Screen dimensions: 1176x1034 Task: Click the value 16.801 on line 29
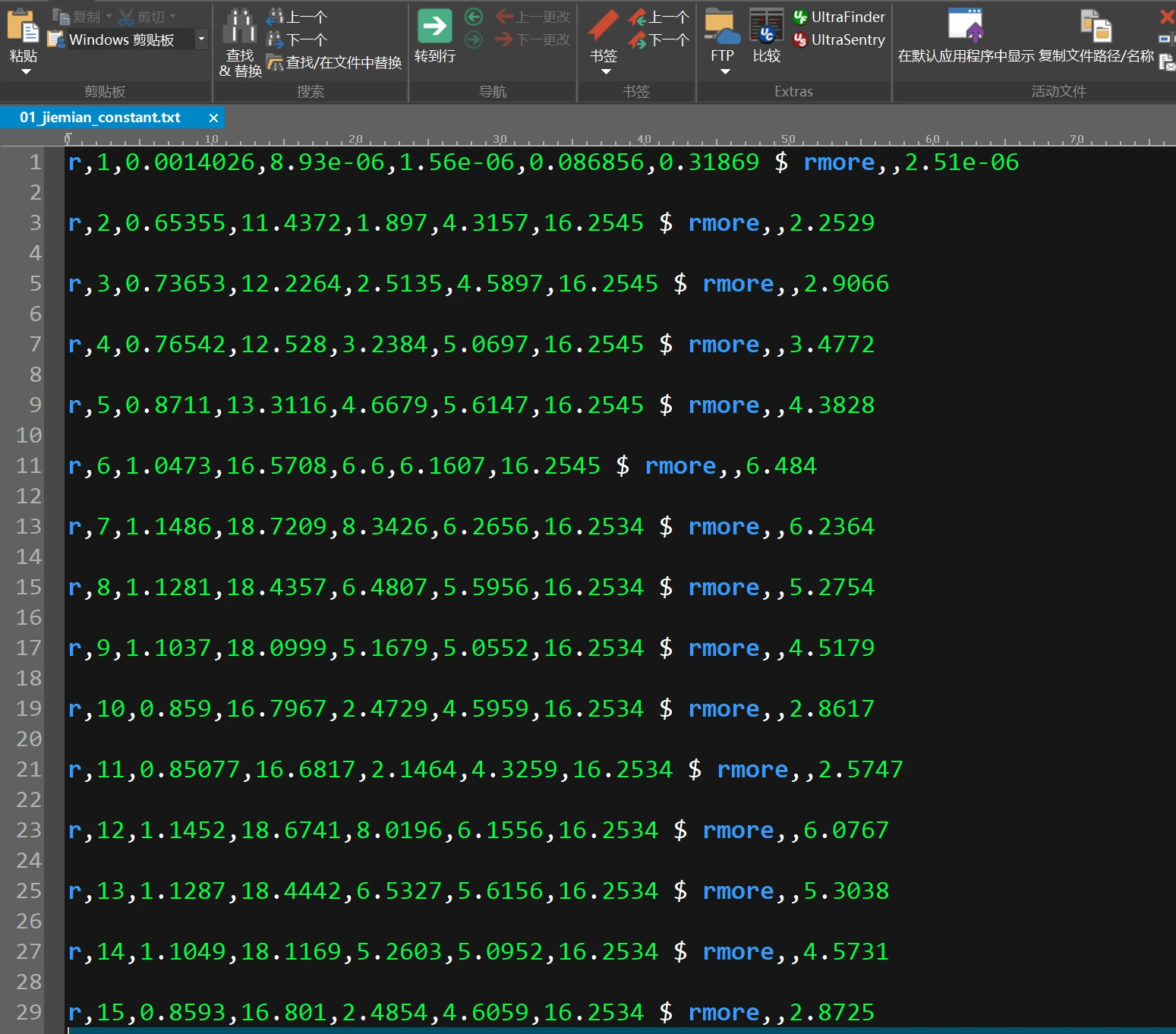click(x=284, y=1012)
